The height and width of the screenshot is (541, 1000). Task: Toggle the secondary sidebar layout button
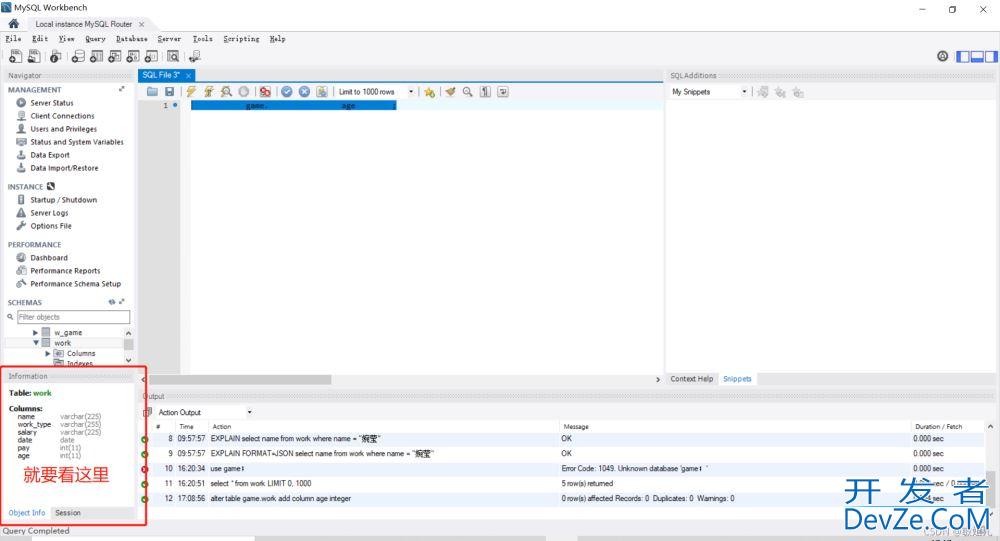(991, 57)
